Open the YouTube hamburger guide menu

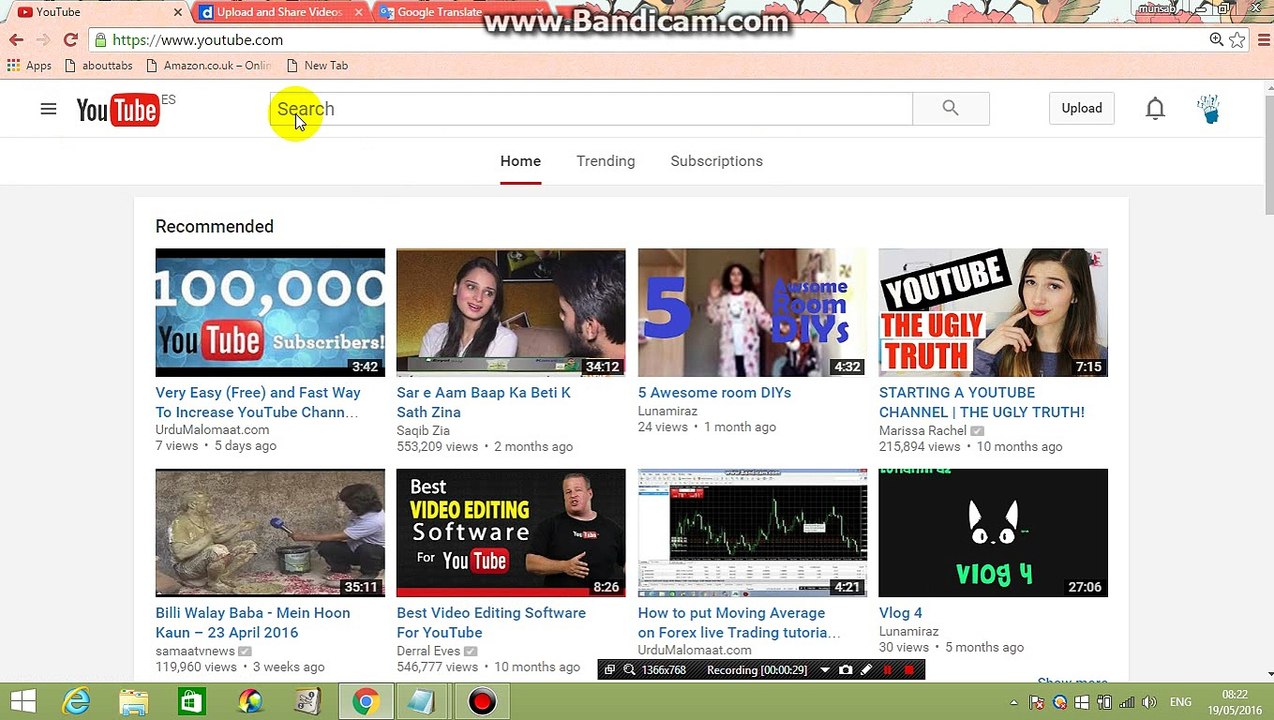click(48, 109)
